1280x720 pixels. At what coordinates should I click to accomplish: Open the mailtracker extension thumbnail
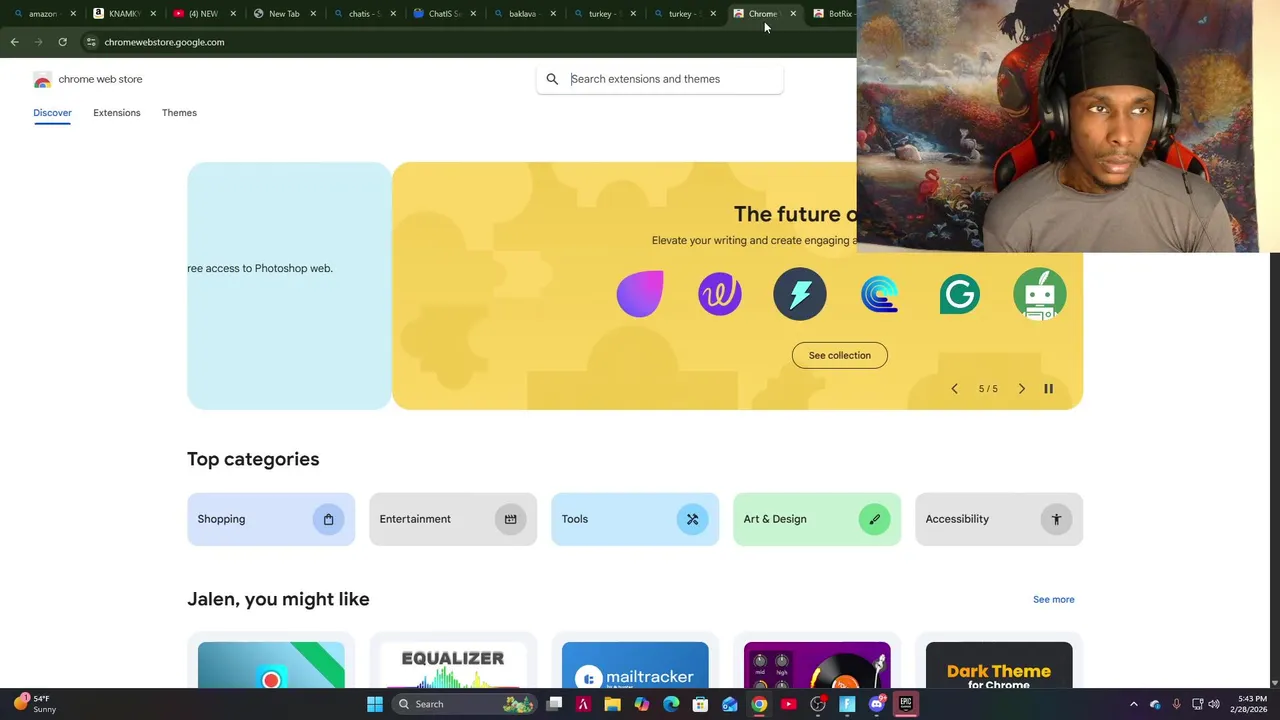coord(635,665)
